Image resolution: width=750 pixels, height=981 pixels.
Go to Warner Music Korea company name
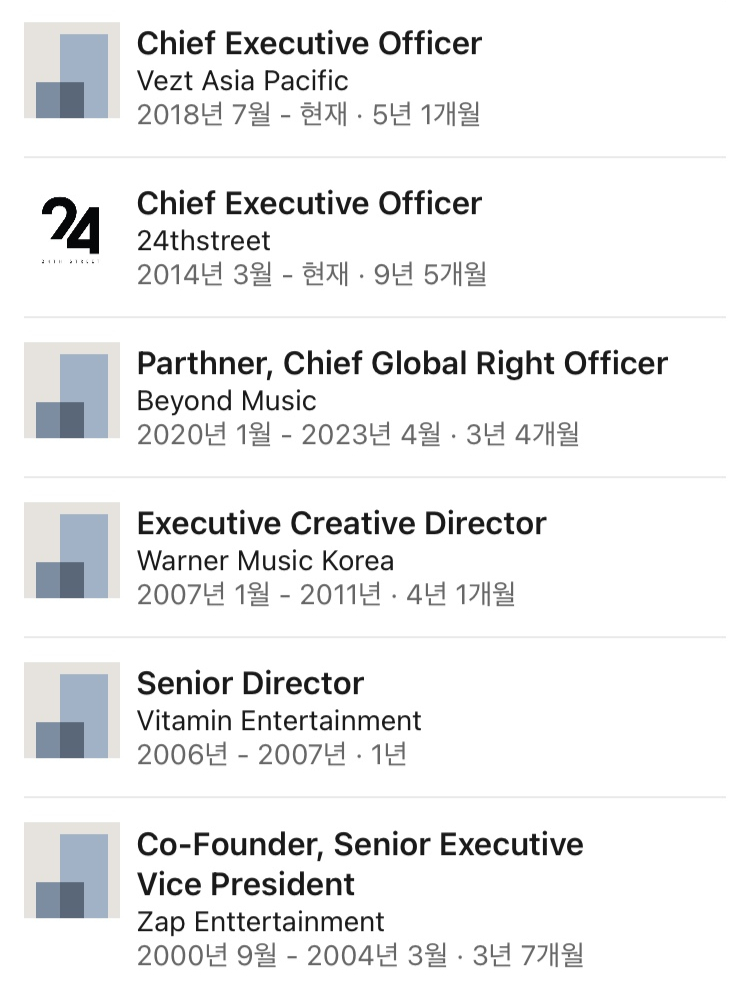click(265, 560)
